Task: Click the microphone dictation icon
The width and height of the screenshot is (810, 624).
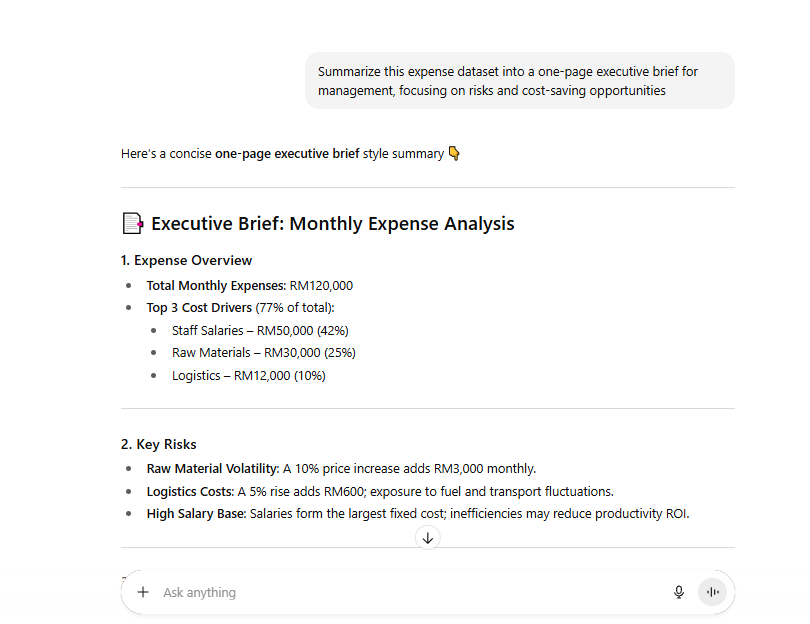Action: pyautogui.click(x=679, y=592)
